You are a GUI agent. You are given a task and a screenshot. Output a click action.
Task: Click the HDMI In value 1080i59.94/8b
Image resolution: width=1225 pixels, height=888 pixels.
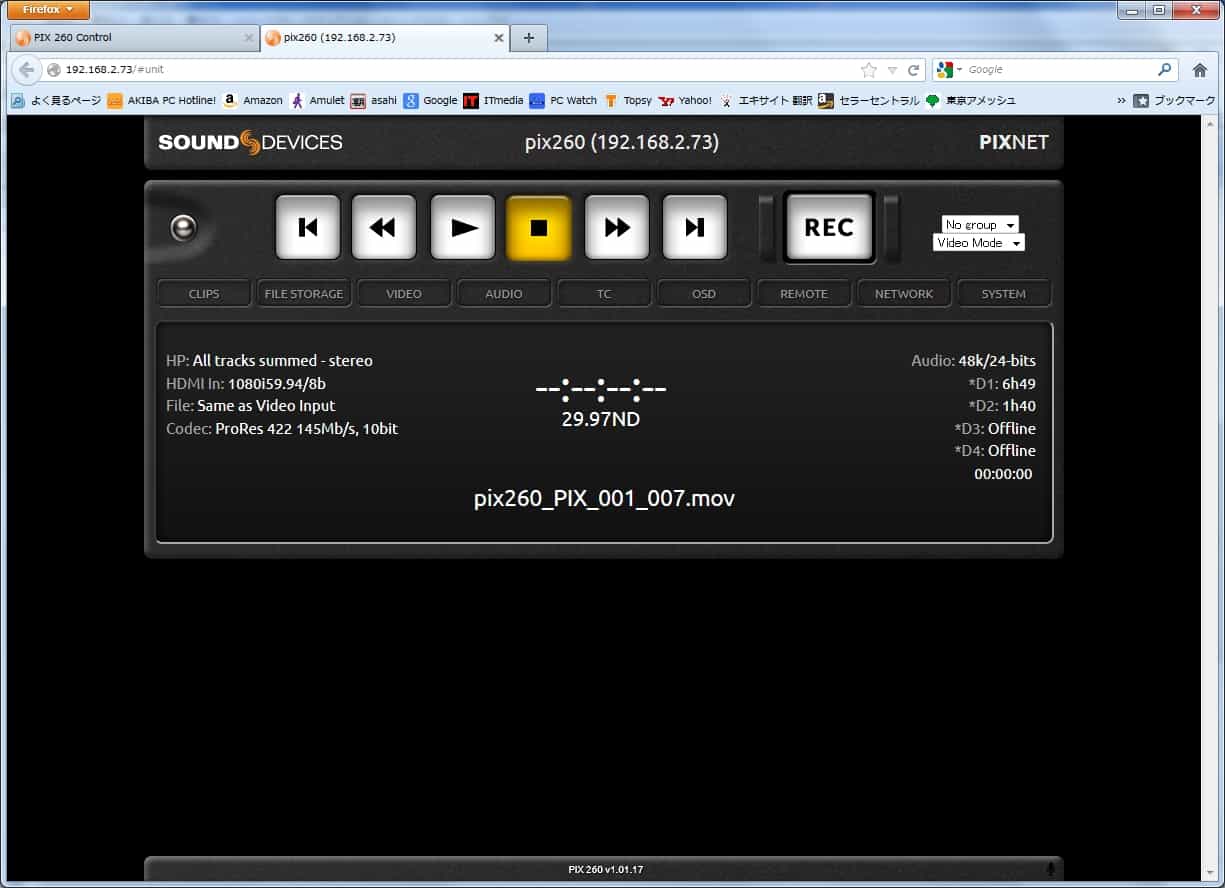[x=277, y=383]
